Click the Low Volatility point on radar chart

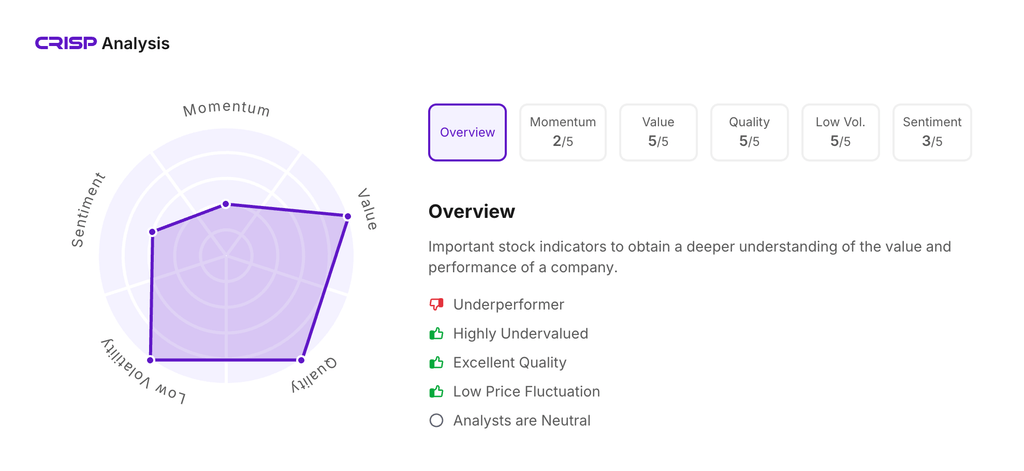pos(150,360)
